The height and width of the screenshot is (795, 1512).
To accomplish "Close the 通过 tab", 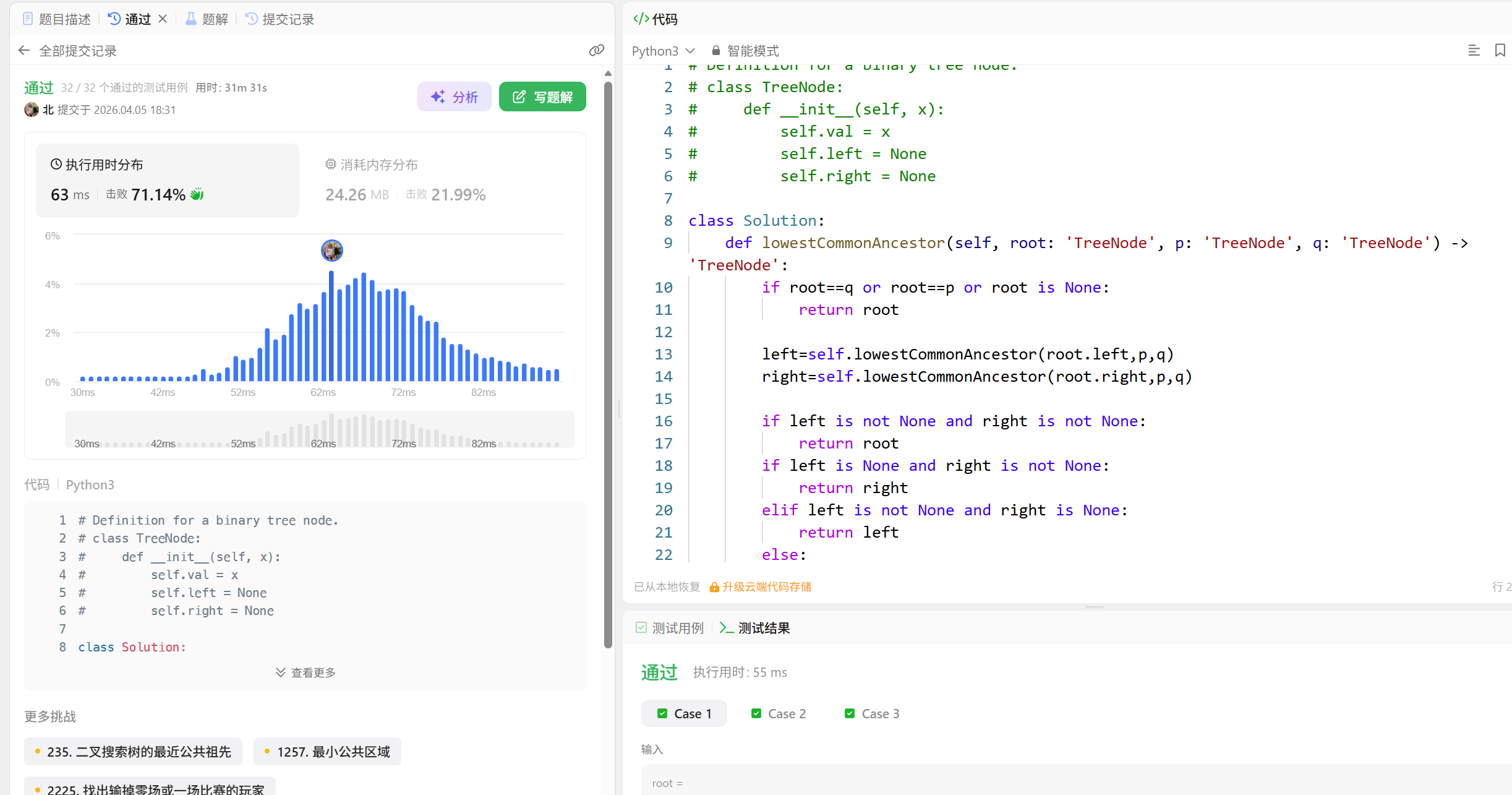I will 163,19.
